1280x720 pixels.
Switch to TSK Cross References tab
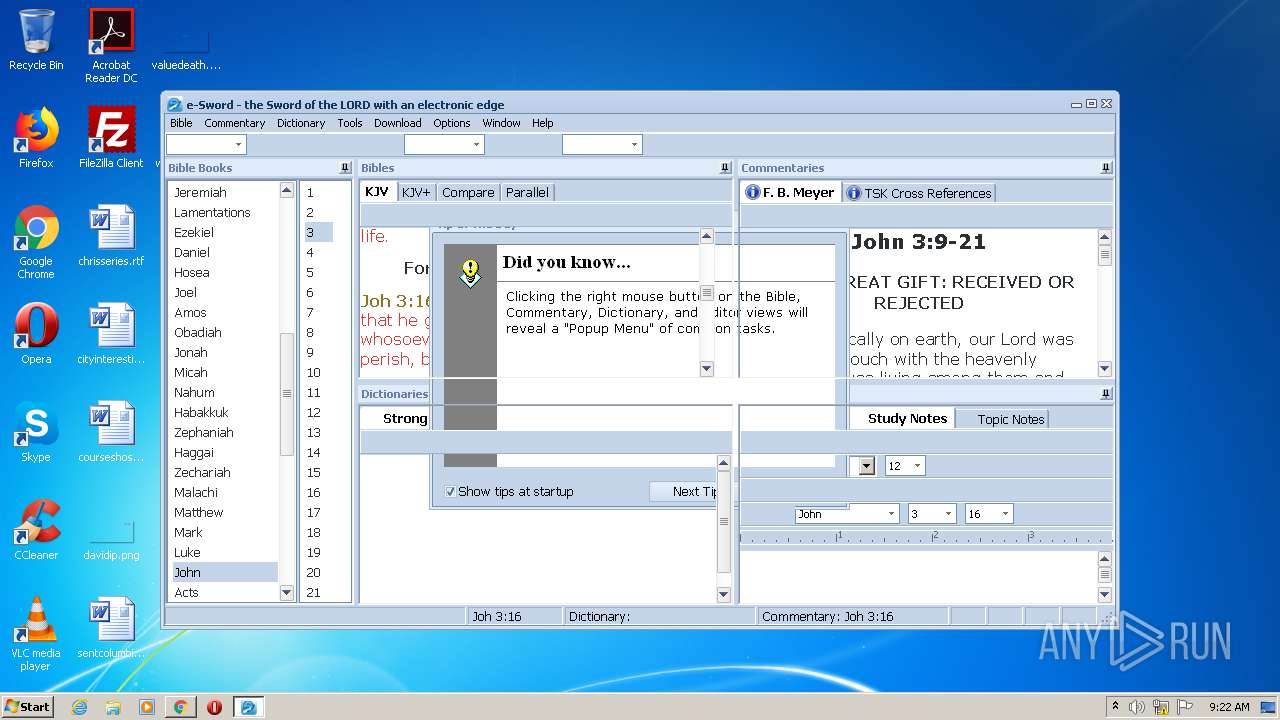point(919,193)
